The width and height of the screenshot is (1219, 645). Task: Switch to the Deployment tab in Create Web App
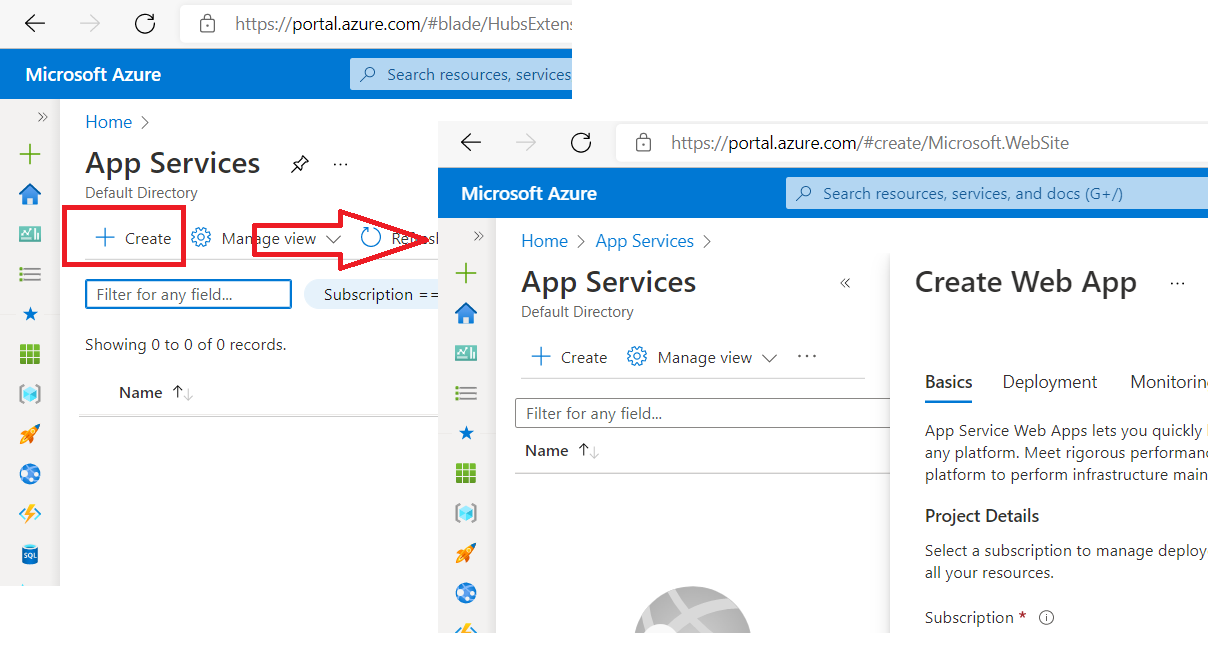tap(1050, 382)
